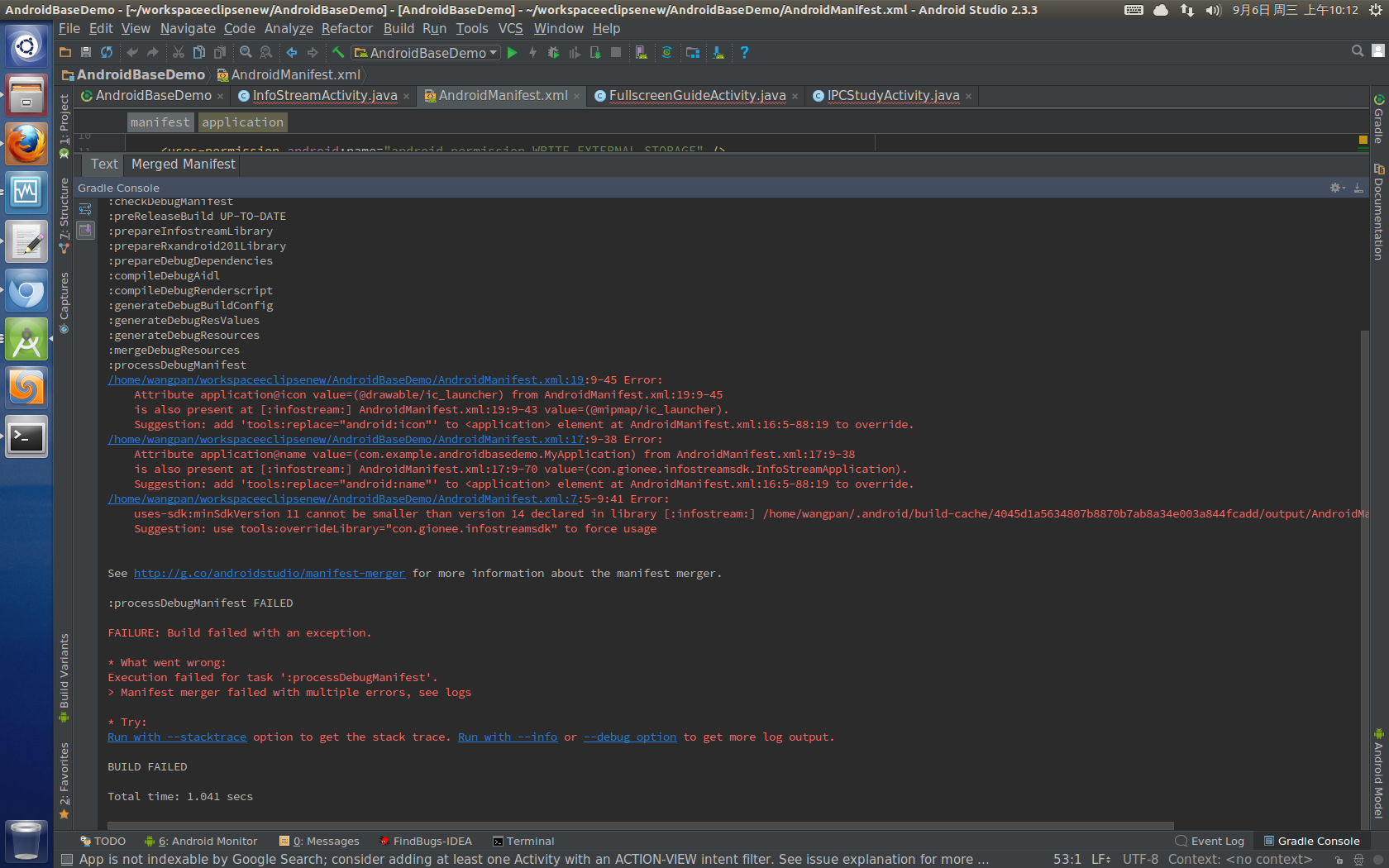Switch to the Merged Manifest tab
The width and height of the screenshot is (1389, 868).
(x=183, y=165)
